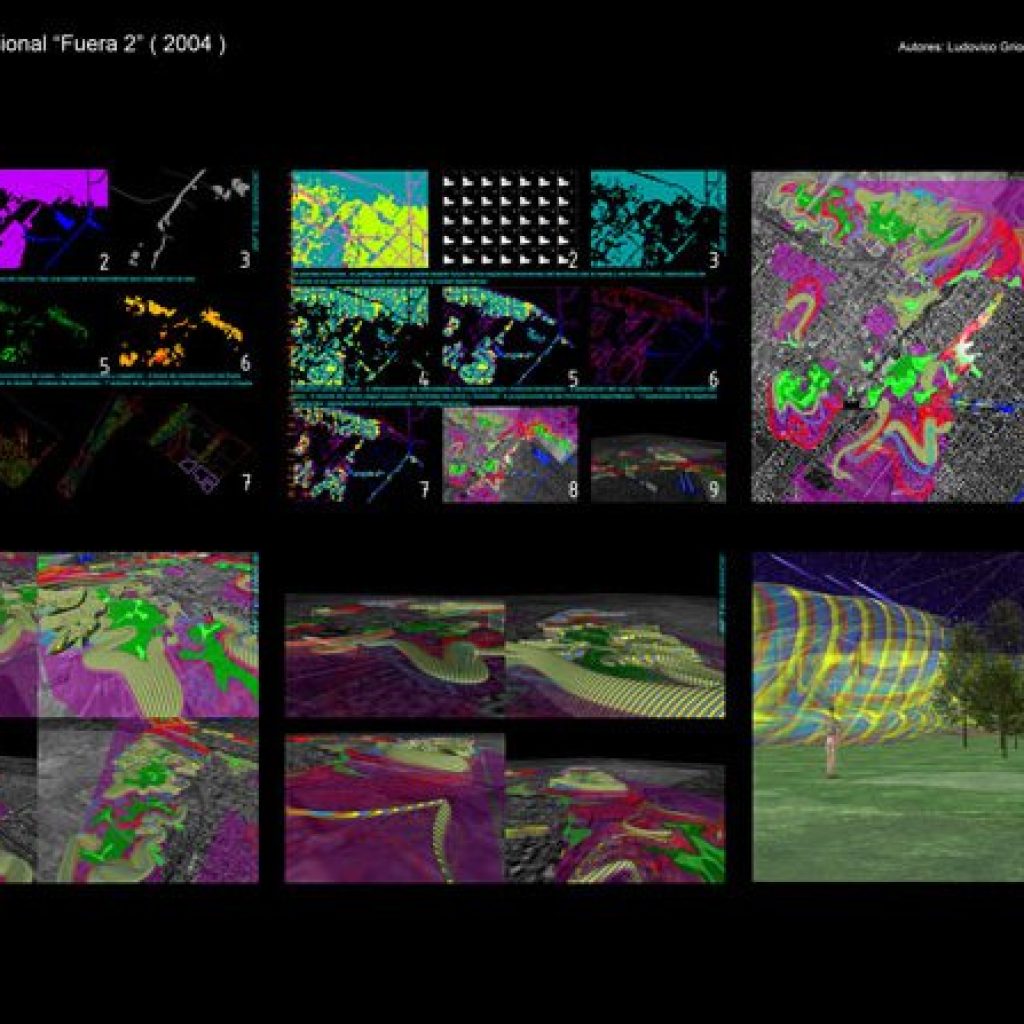Screen dimensions: 1024x1024
Task: Open the colored aerial overlay thumbnail numbered 8
Action: tap(510, 455)
